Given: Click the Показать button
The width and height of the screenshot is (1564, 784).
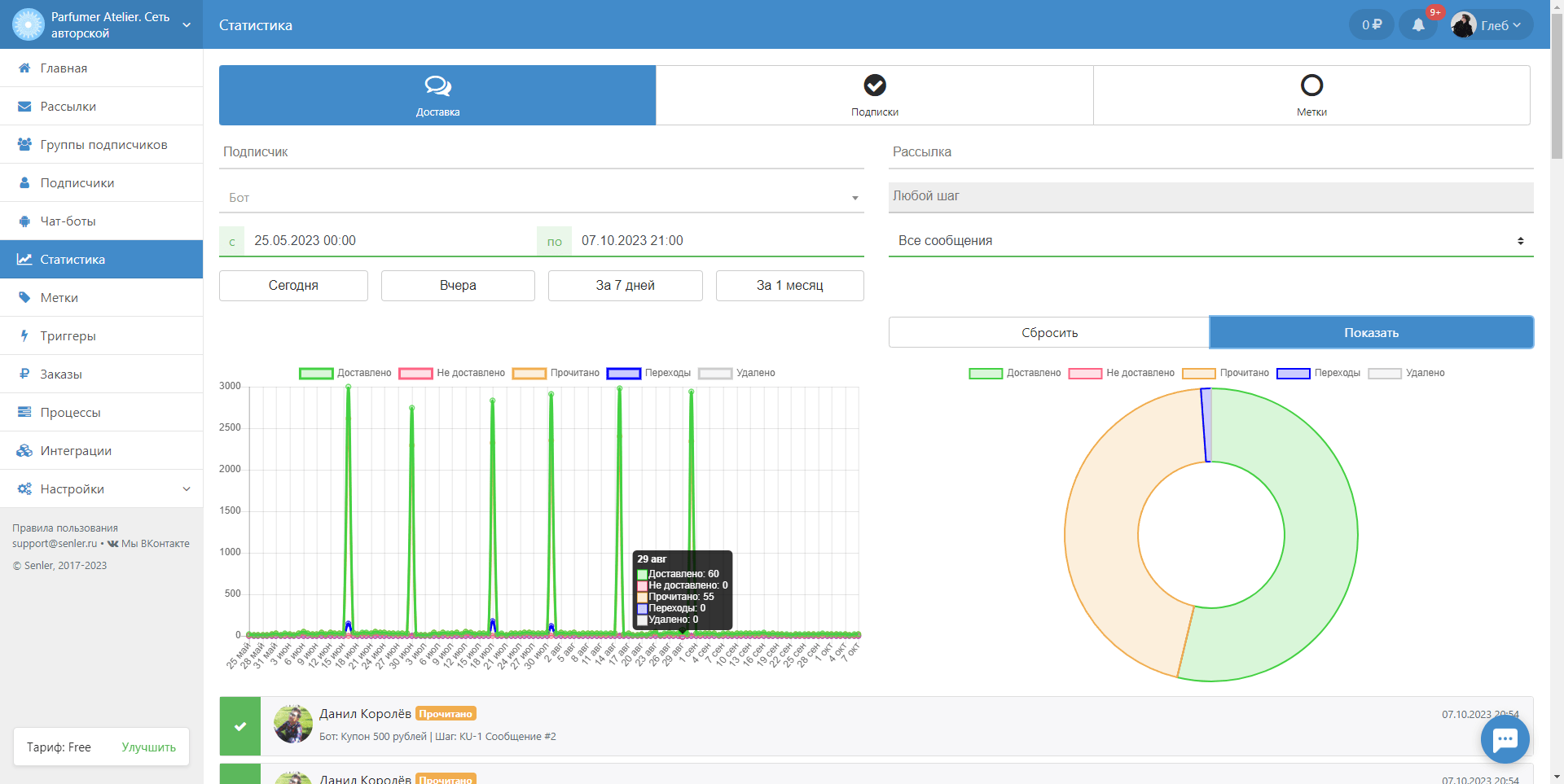Looking at the screenshot, I should pos(1372,333).
